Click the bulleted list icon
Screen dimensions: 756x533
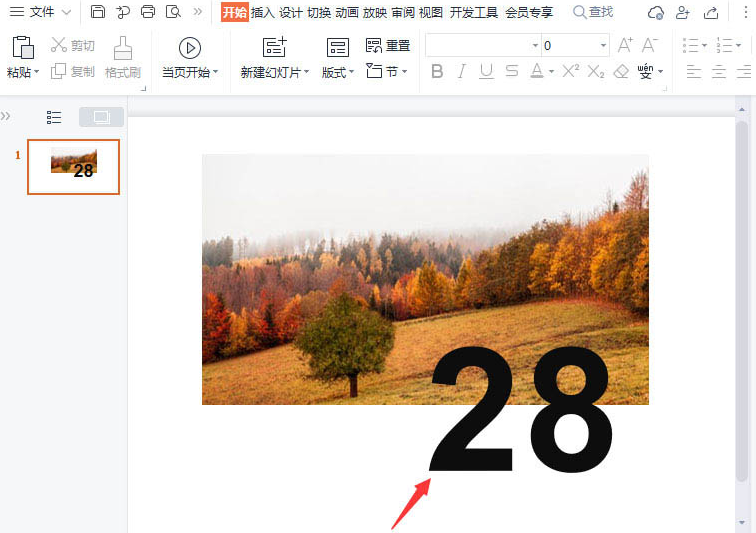click(691, 45)
